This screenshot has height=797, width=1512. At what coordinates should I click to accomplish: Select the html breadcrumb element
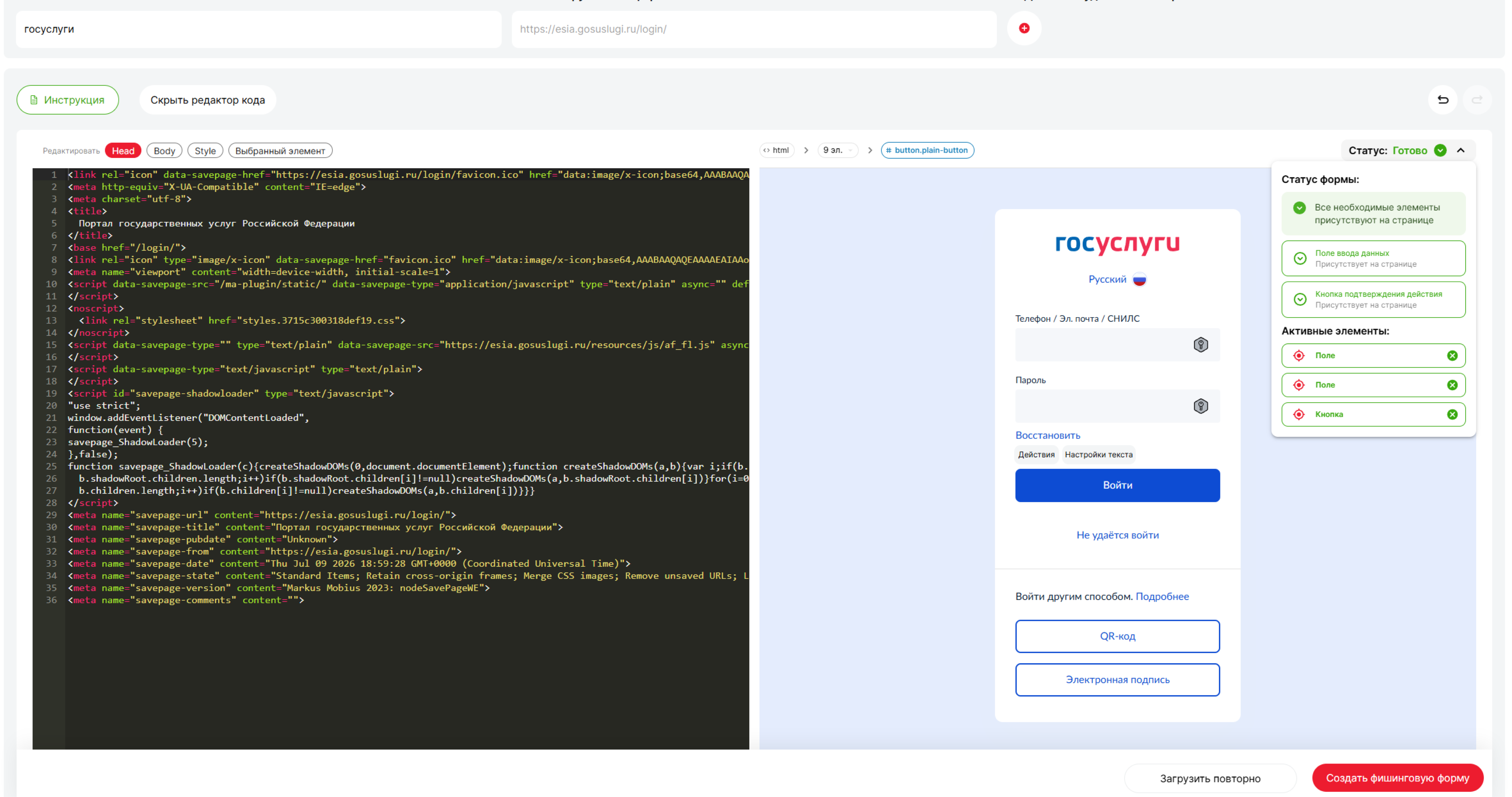tap(776, 150)
